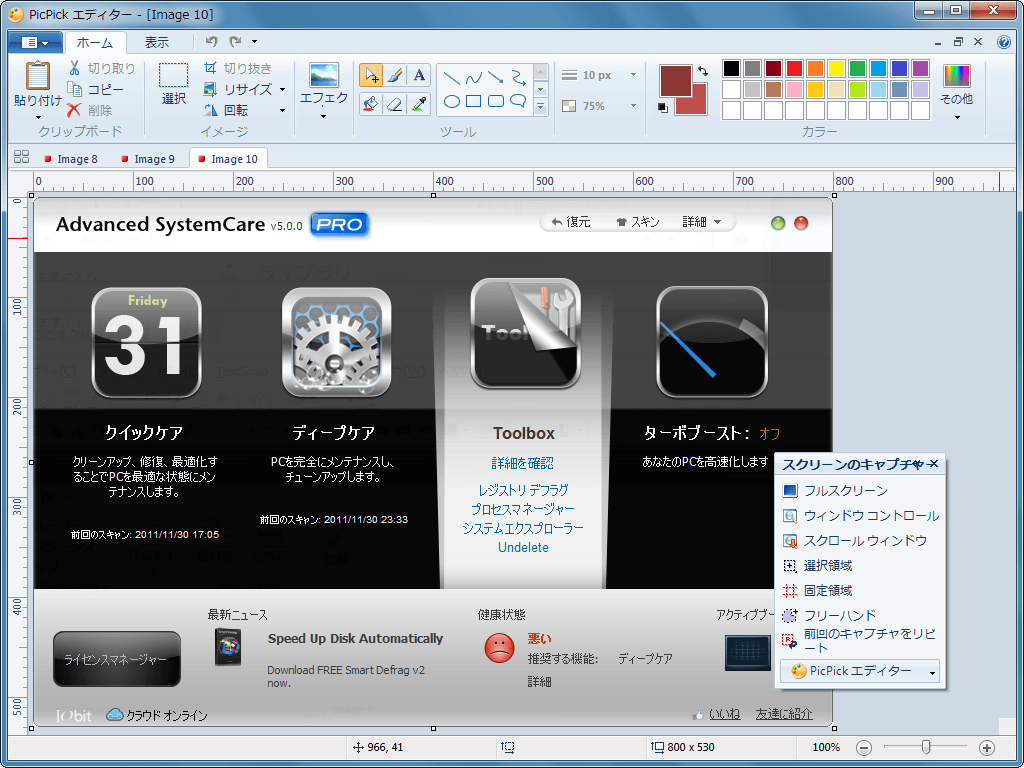Reset colors with small black-white icon
This screenshot has height=768, width=1024.
pyautogui.click(x=663, y=108)
